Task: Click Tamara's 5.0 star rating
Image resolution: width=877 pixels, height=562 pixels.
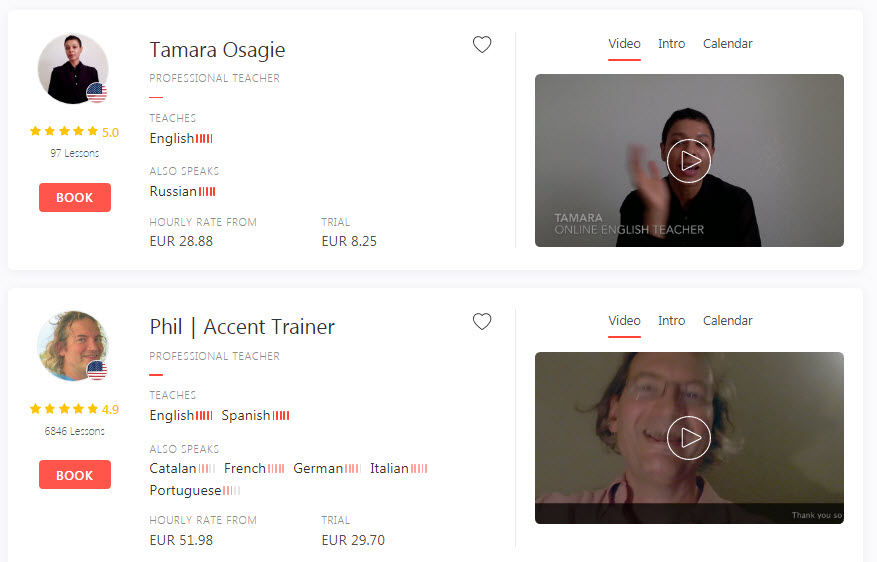Action: (x=74, y=131)
